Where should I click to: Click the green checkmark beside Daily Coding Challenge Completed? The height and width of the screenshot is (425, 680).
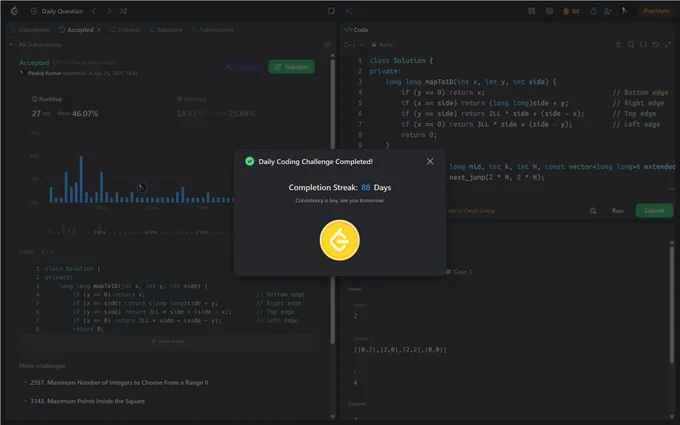click(x=249, y=161)
